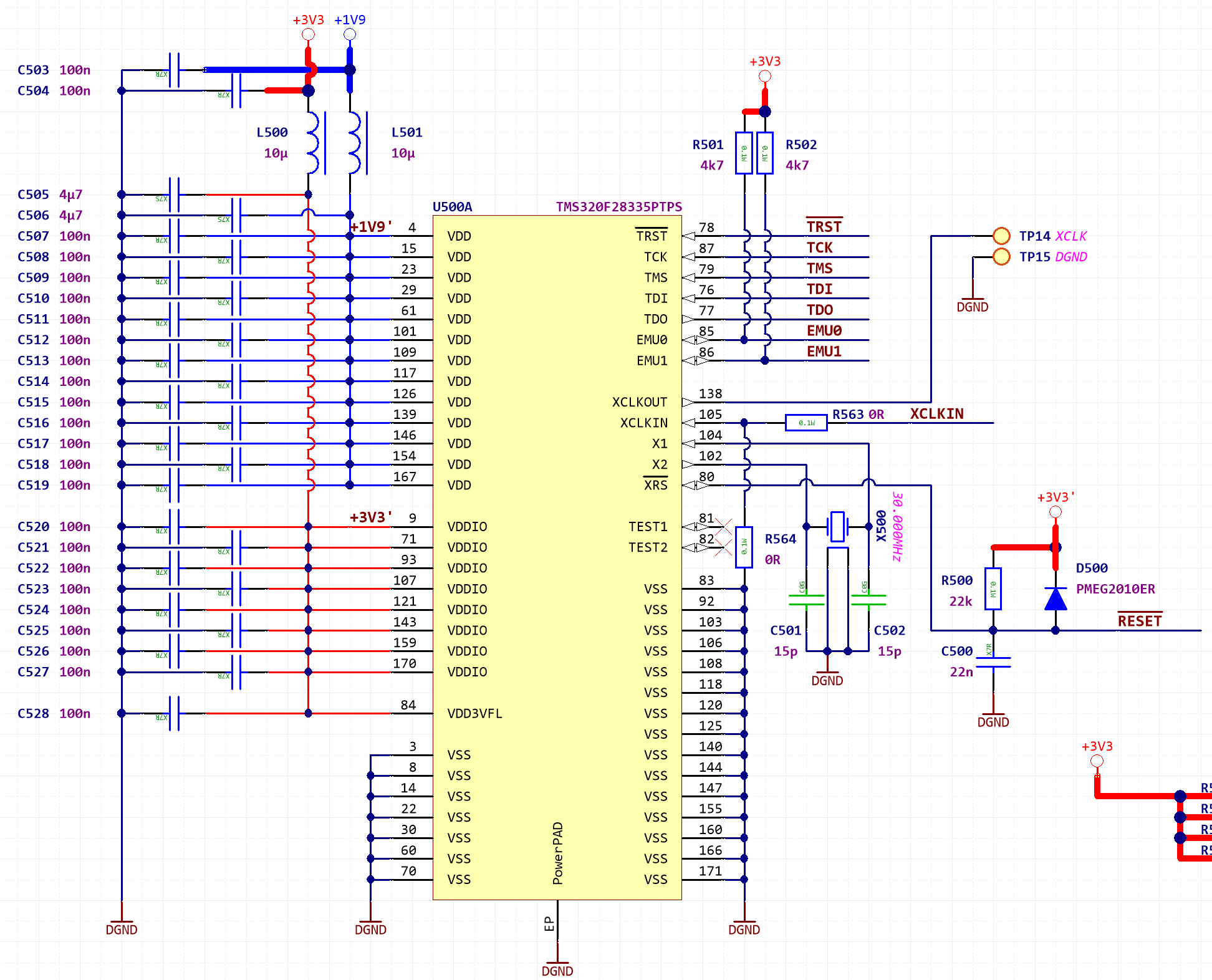Viewport: 1212px width, 980px height.
Task: Click the +1V9 power port circle
Action: point(350,34)
